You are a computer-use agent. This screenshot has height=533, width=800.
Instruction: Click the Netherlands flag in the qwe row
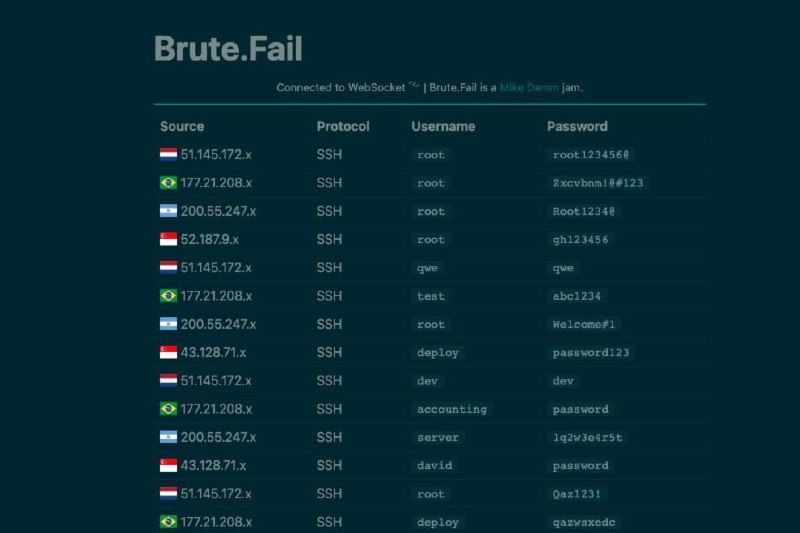168,268
